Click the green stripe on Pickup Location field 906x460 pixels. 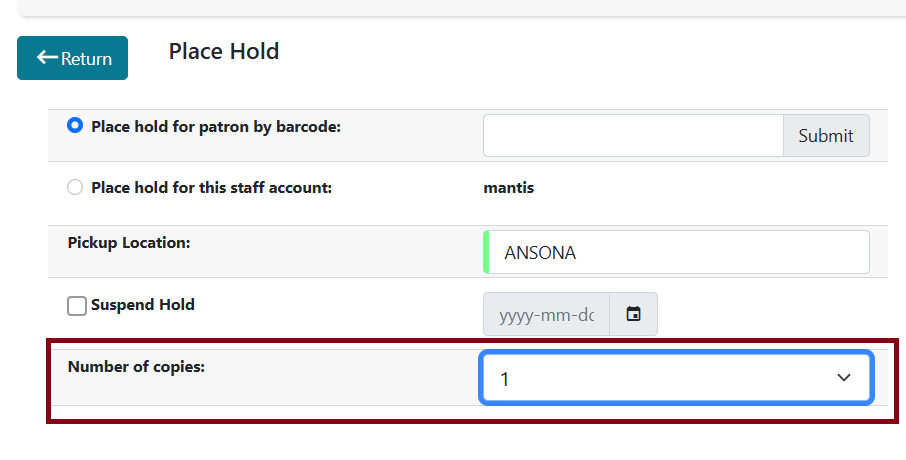(486, 253)
